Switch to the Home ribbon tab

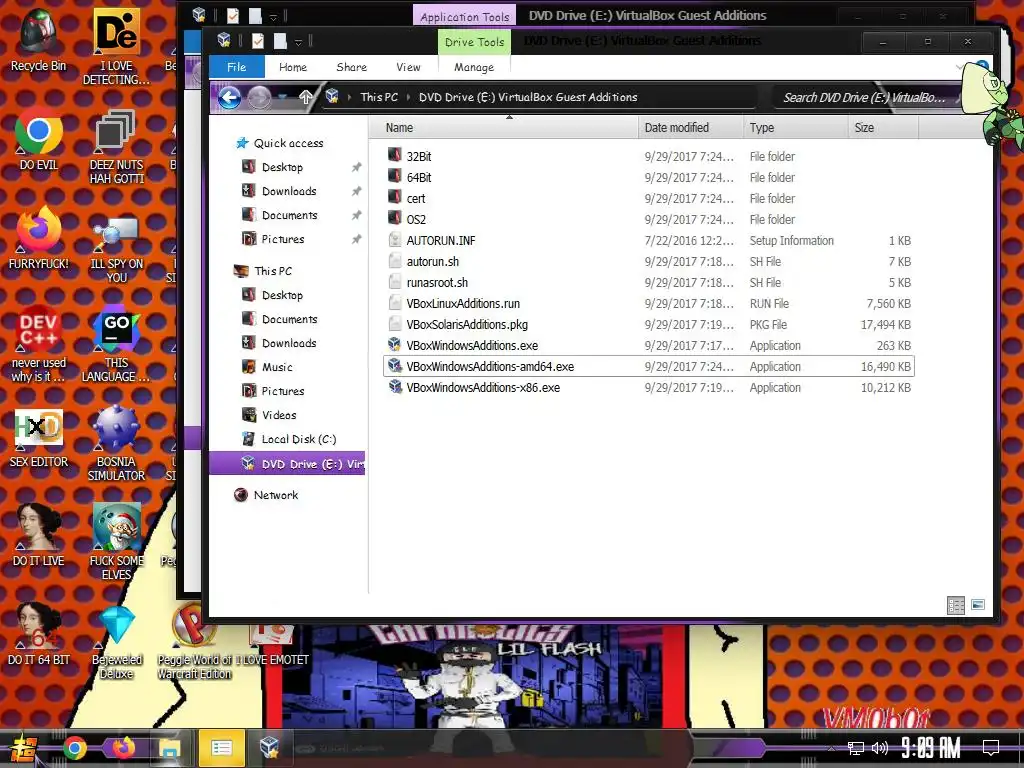tap(293, 67)
